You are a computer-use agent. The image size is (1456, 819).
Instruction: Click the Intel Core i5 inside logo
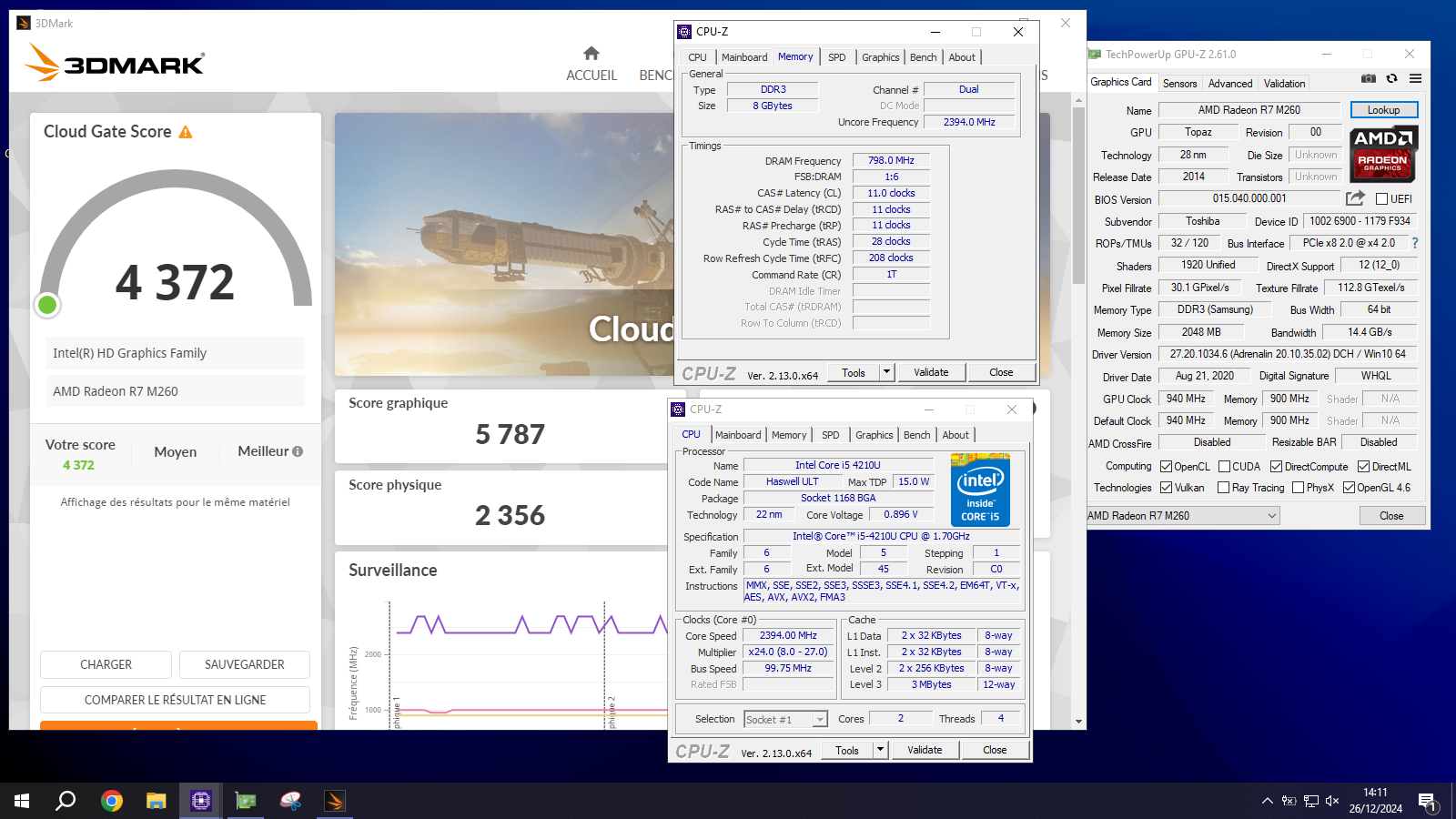(980, 490)
